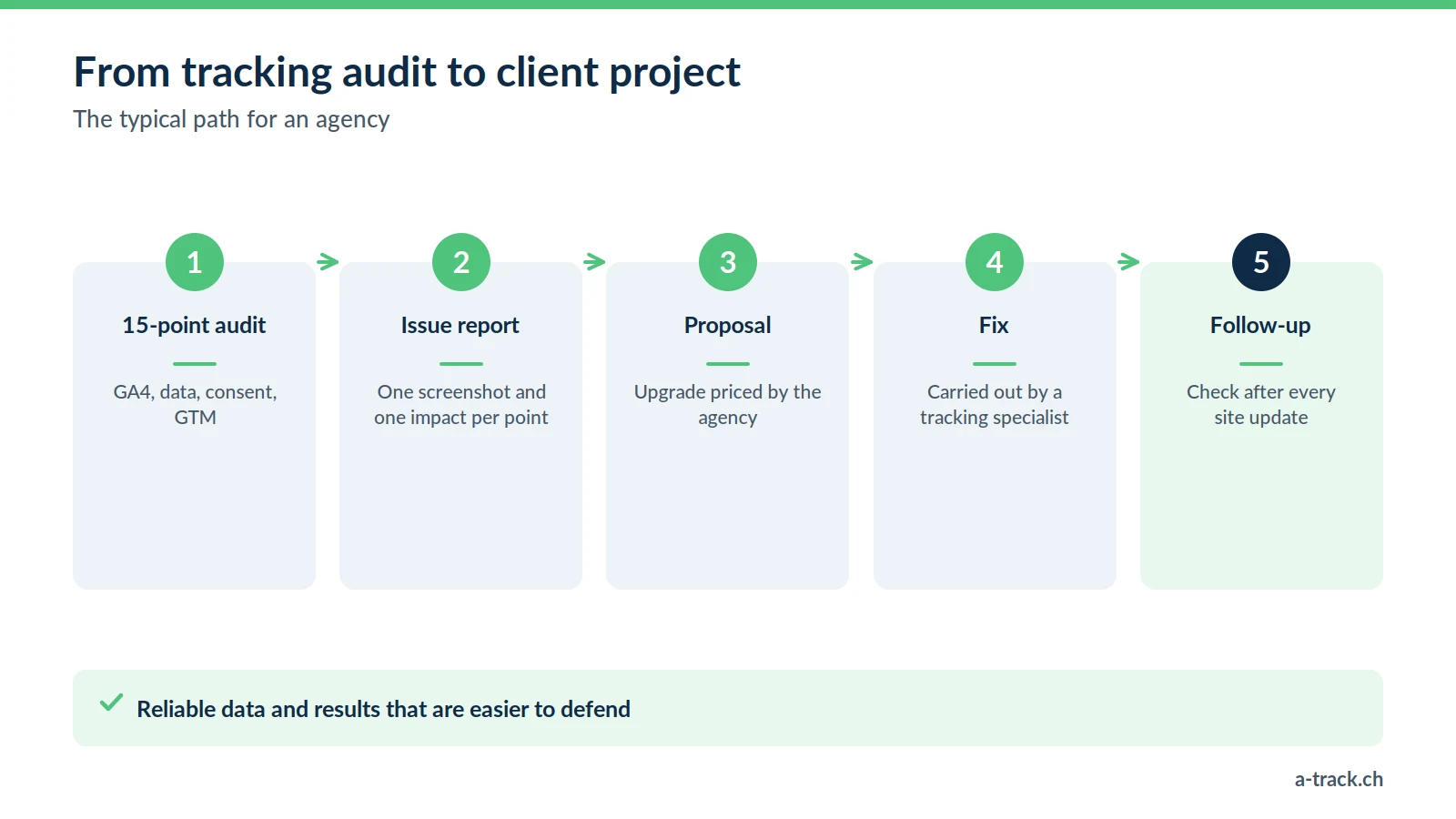Screen dimensions: 1456x819
Task: Select the slide title 'From tracking audit to client project'
Action: 407,73
